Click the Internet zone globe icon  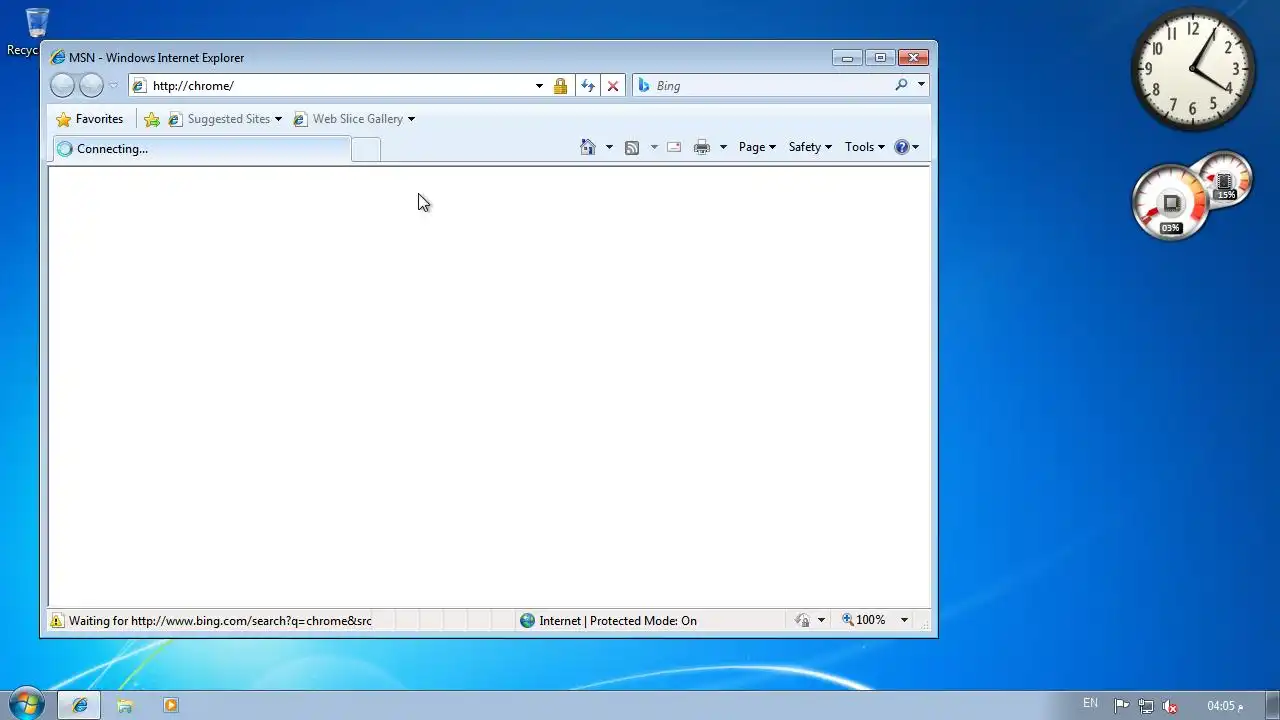(x=527, y=621)
